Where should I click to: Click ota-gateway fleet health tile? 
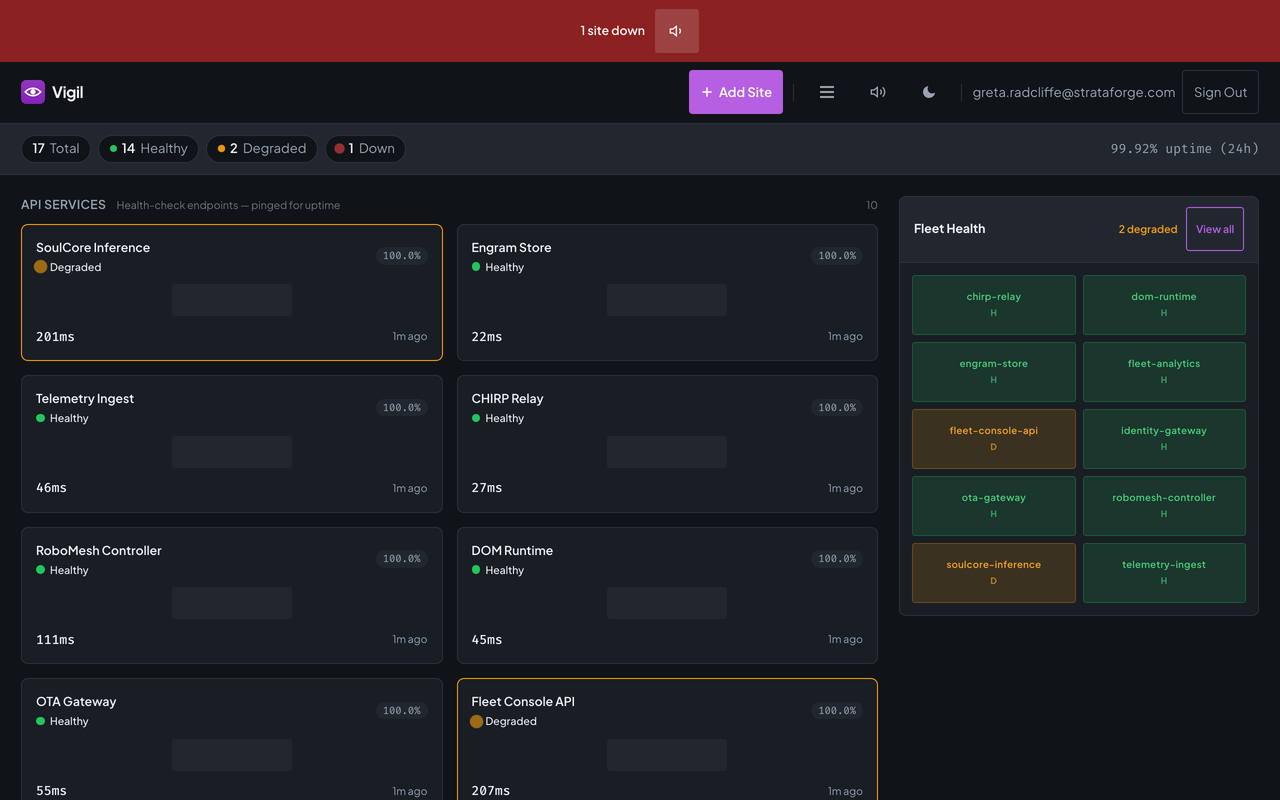click(994, 506)
